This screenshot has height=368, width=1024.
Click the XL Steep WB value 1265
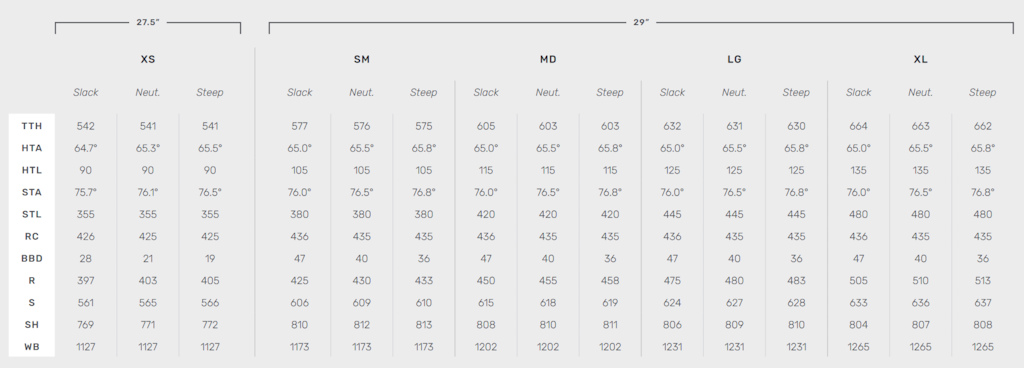pyautogui.click(x=982, y=346)
